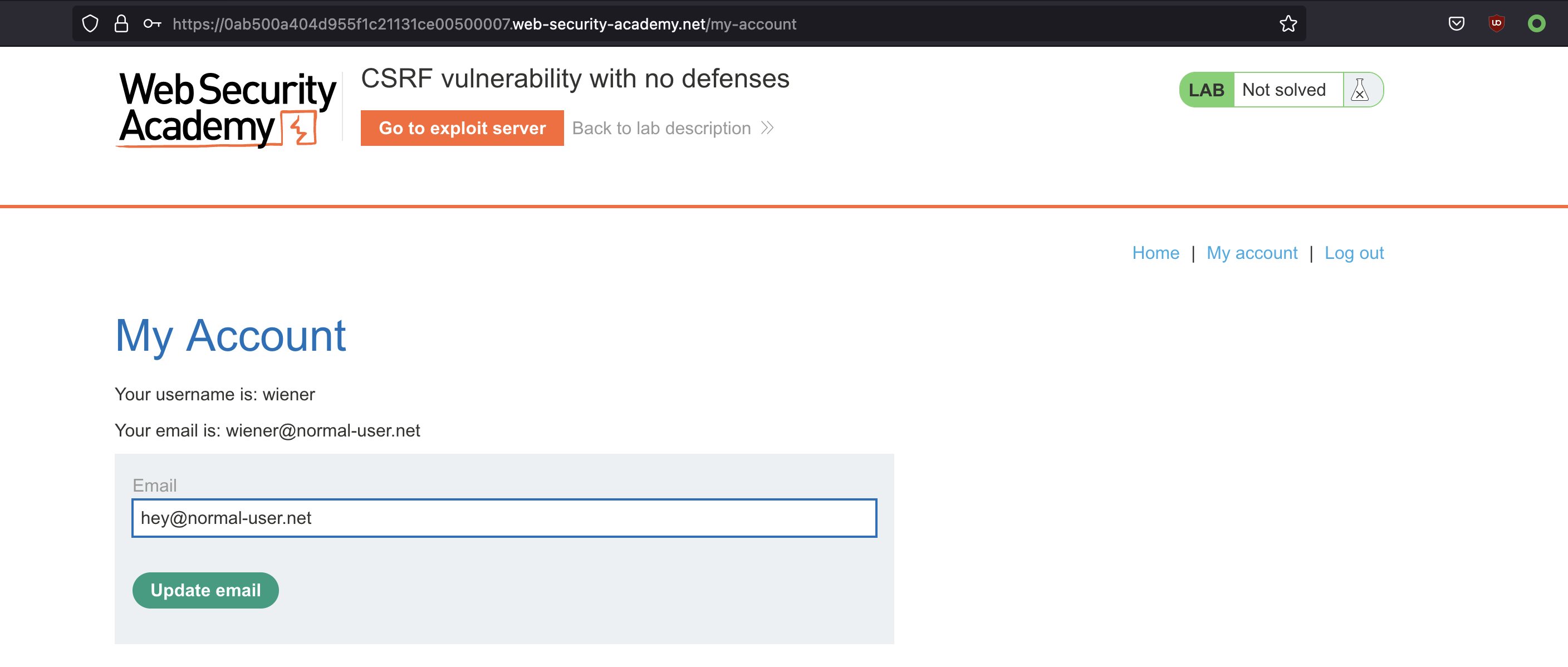Click the green circle extension icon
The width and height of the screenshot is (1568, 667).
[x=1536, y=24]
